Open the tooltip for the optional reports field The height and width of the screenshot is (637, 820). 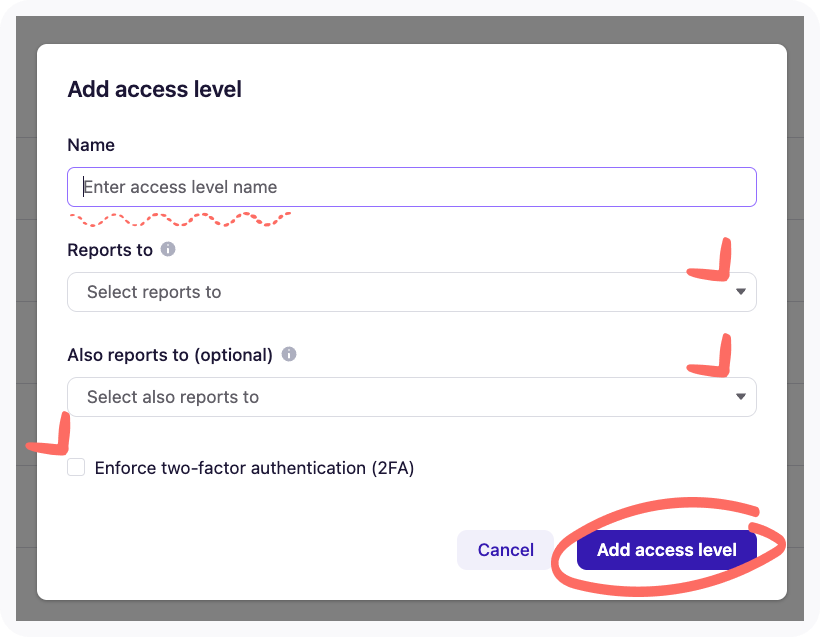click(x=288, y=355)
